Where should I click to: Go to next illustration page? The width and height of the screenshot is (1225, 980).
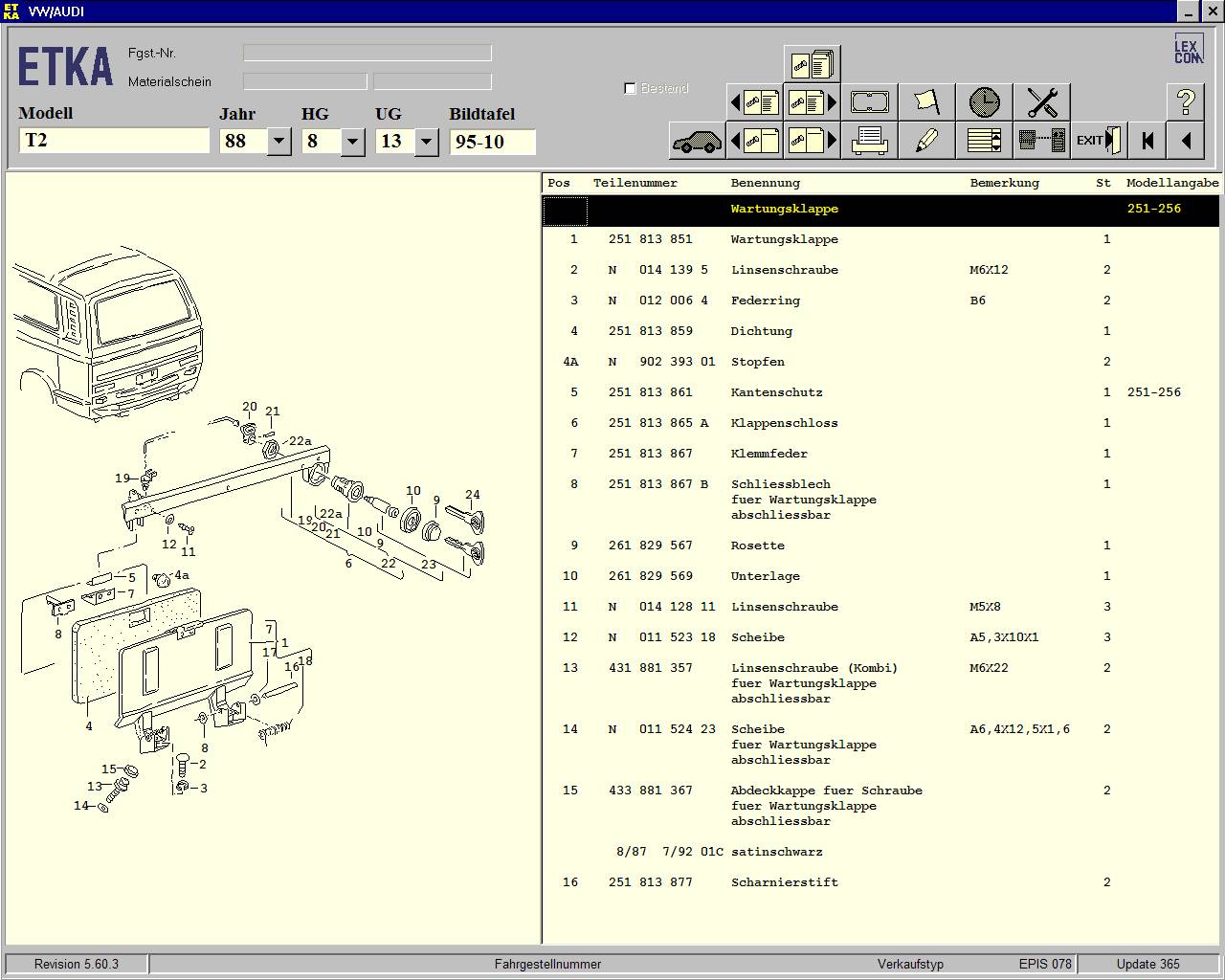tap(812, 141)
